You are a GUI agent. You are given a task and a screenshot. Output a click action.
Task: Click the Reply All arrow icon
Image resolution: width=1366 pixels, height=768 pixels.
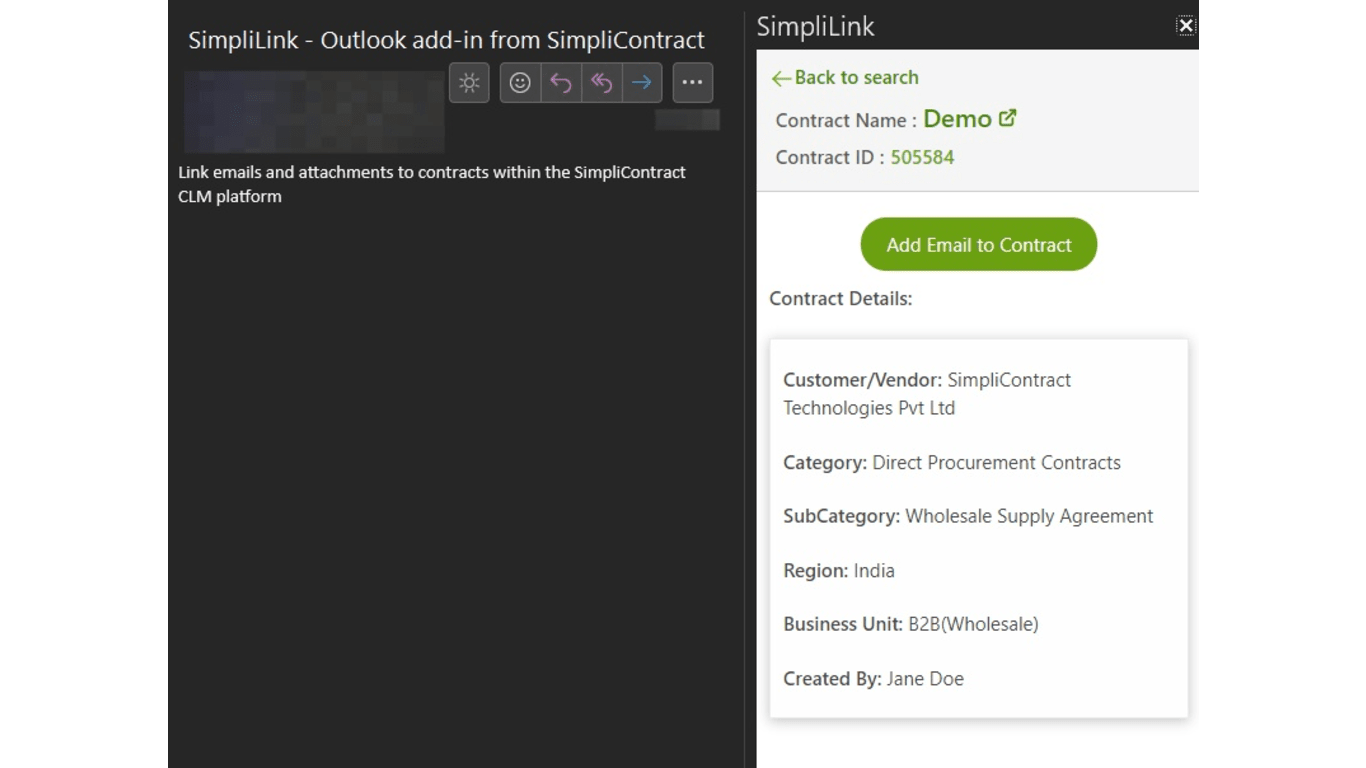(601, 83)
